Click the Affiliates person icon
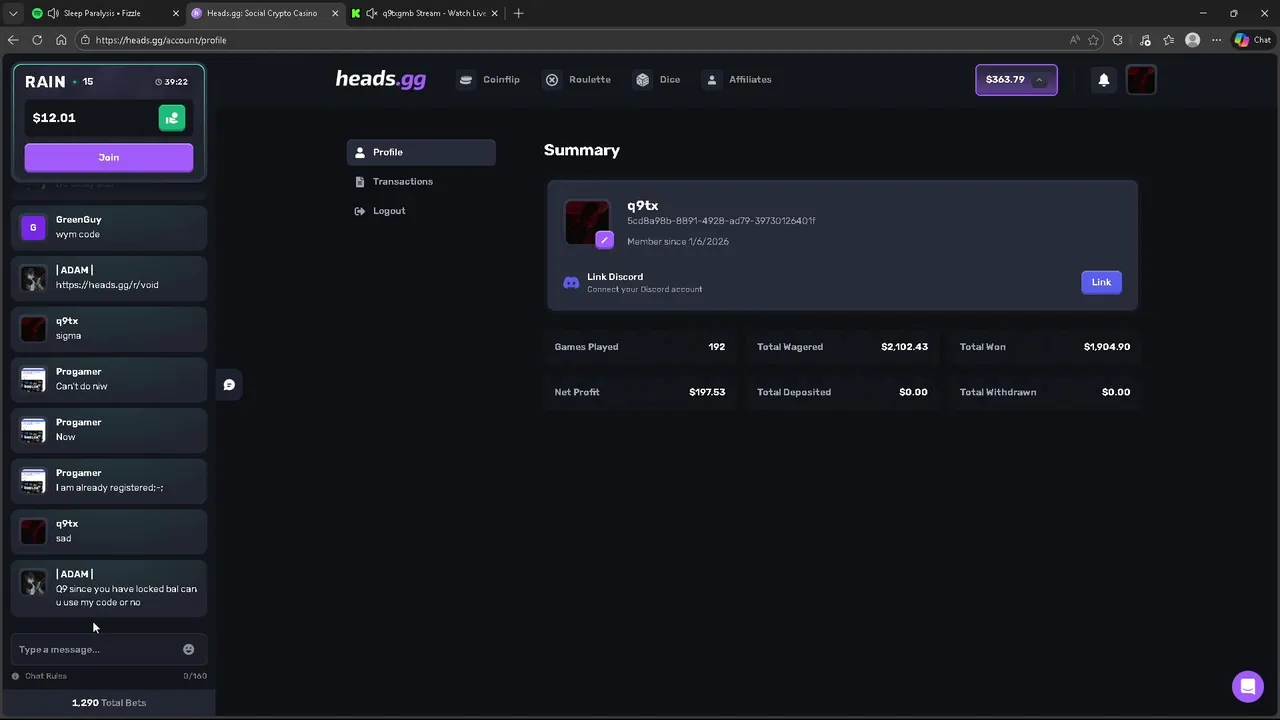The image size is (1280, 720). click(712, 80)
